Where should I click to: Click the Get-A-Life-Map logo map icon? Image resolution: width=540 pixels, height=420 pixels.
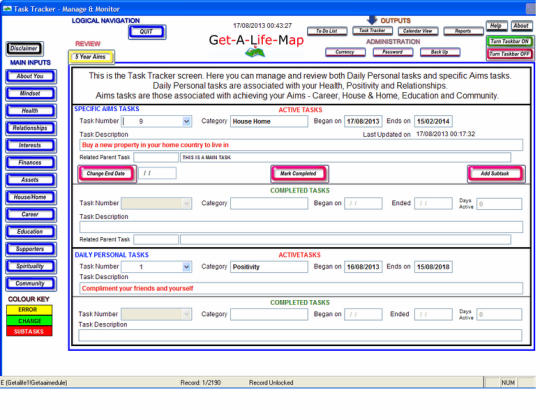[255, 53]
